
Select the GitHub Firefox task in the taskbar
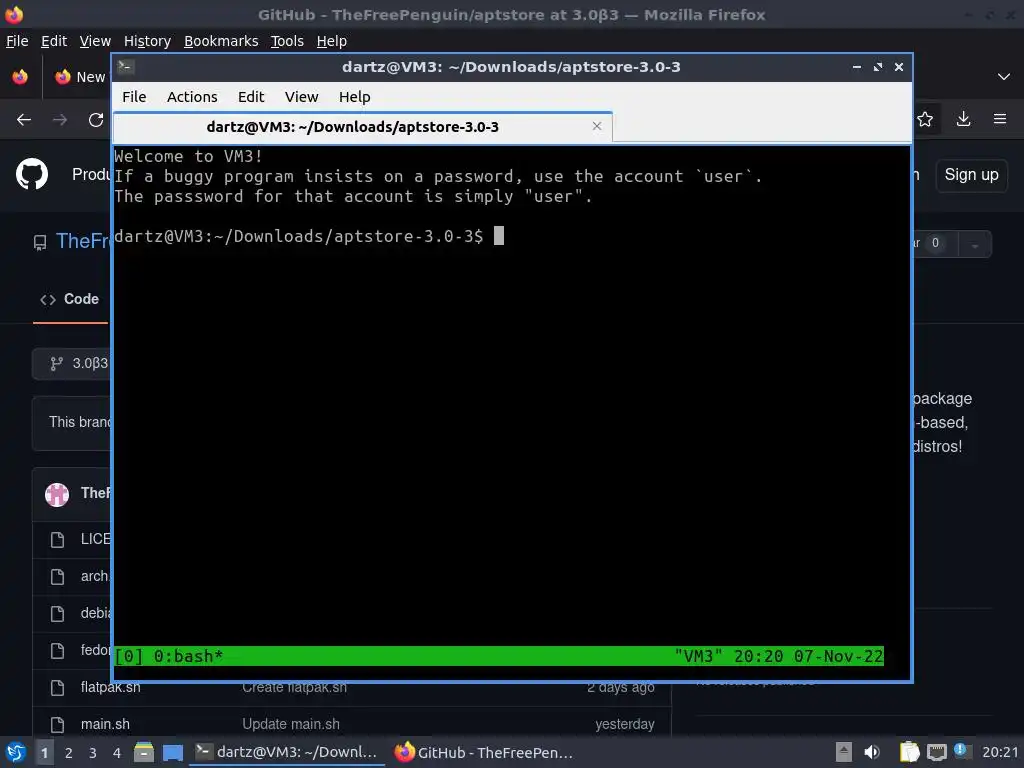484,752
